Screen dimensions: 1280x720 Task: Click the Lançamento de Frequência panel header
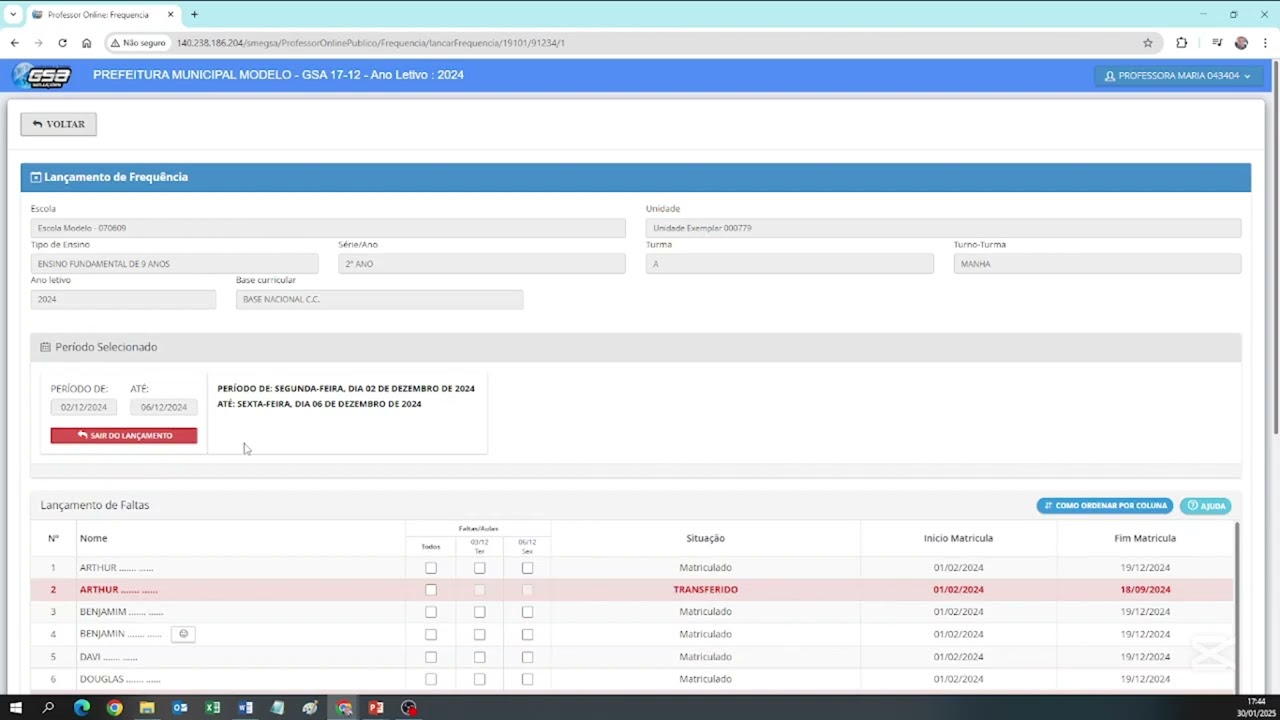[x=635, y=177]
